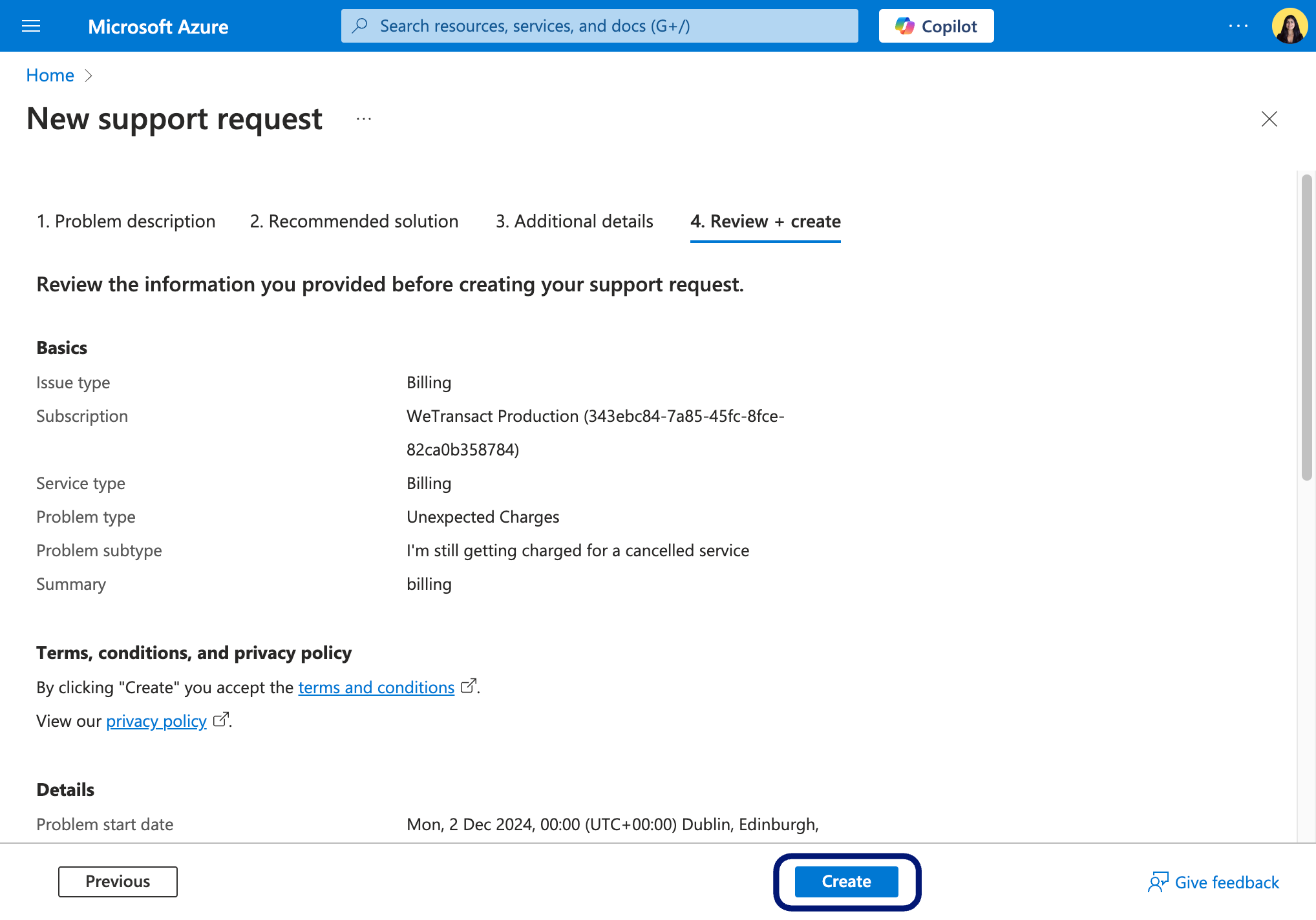The width and height of the screenshot is (1316, 920).
Task: Click the 'Mon, 2 Dec 2024' start date
Action: click(613, 824)
